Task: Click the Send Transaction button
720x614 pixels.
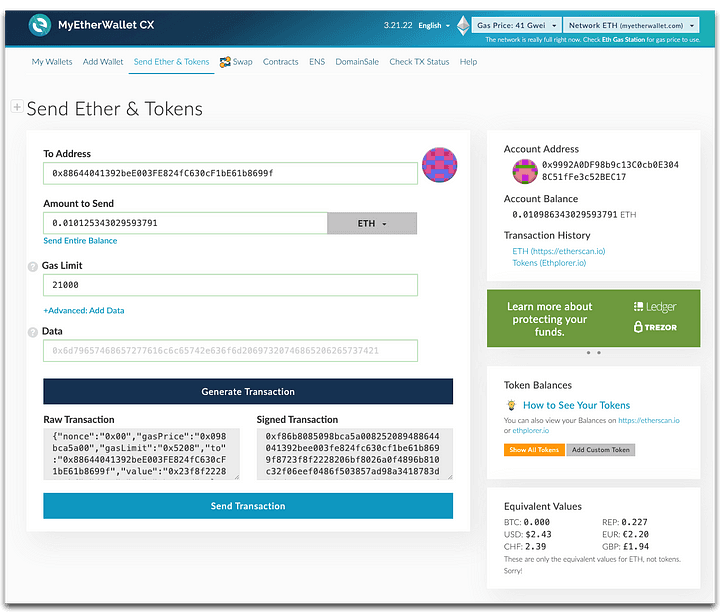Action: 248,506
